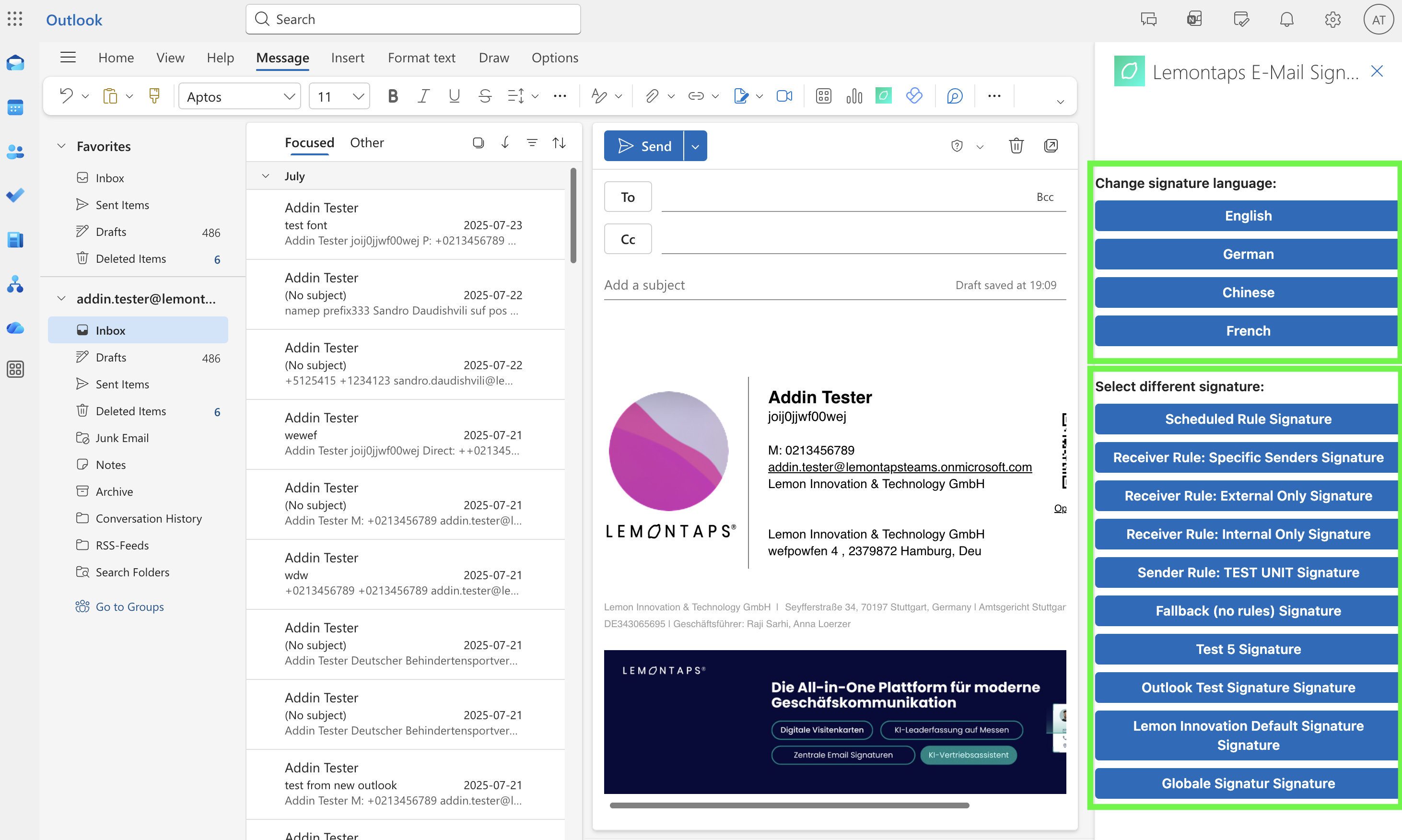Switch to the Insert ribbon tab
This screenshot has width=1402, height=840.
(x=347, y=58)
